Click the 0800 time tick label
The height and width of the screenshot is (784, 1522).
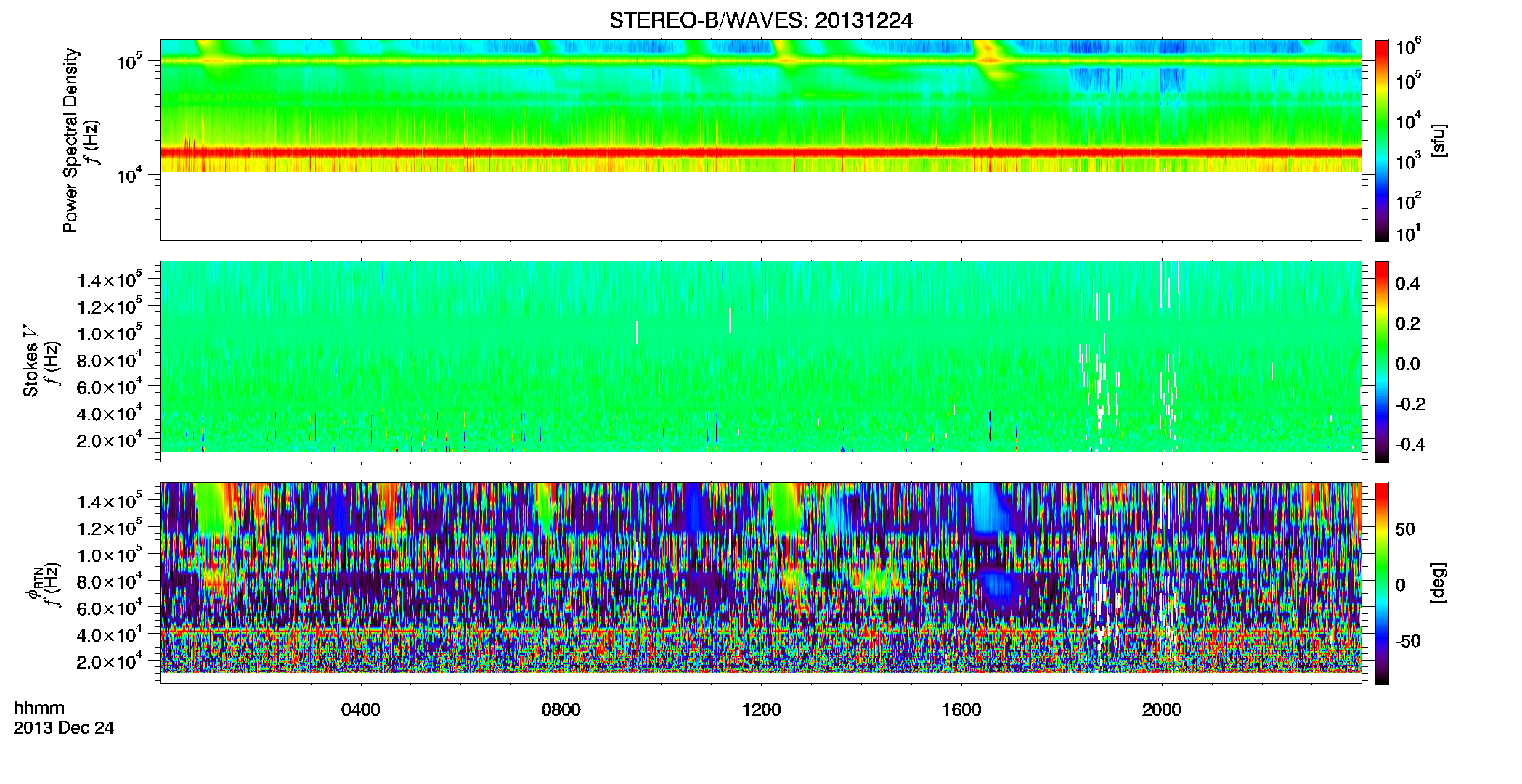(x=561, y=710)
